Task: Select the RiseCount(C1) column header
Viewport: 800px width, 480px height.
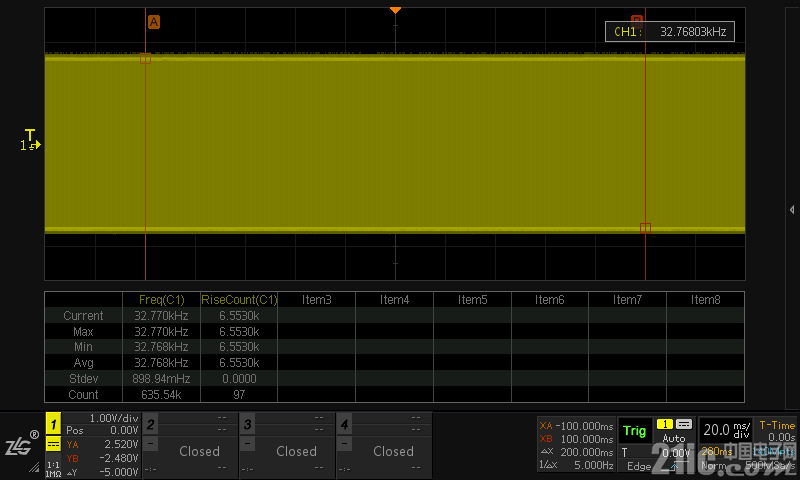Action: (239, 299)
